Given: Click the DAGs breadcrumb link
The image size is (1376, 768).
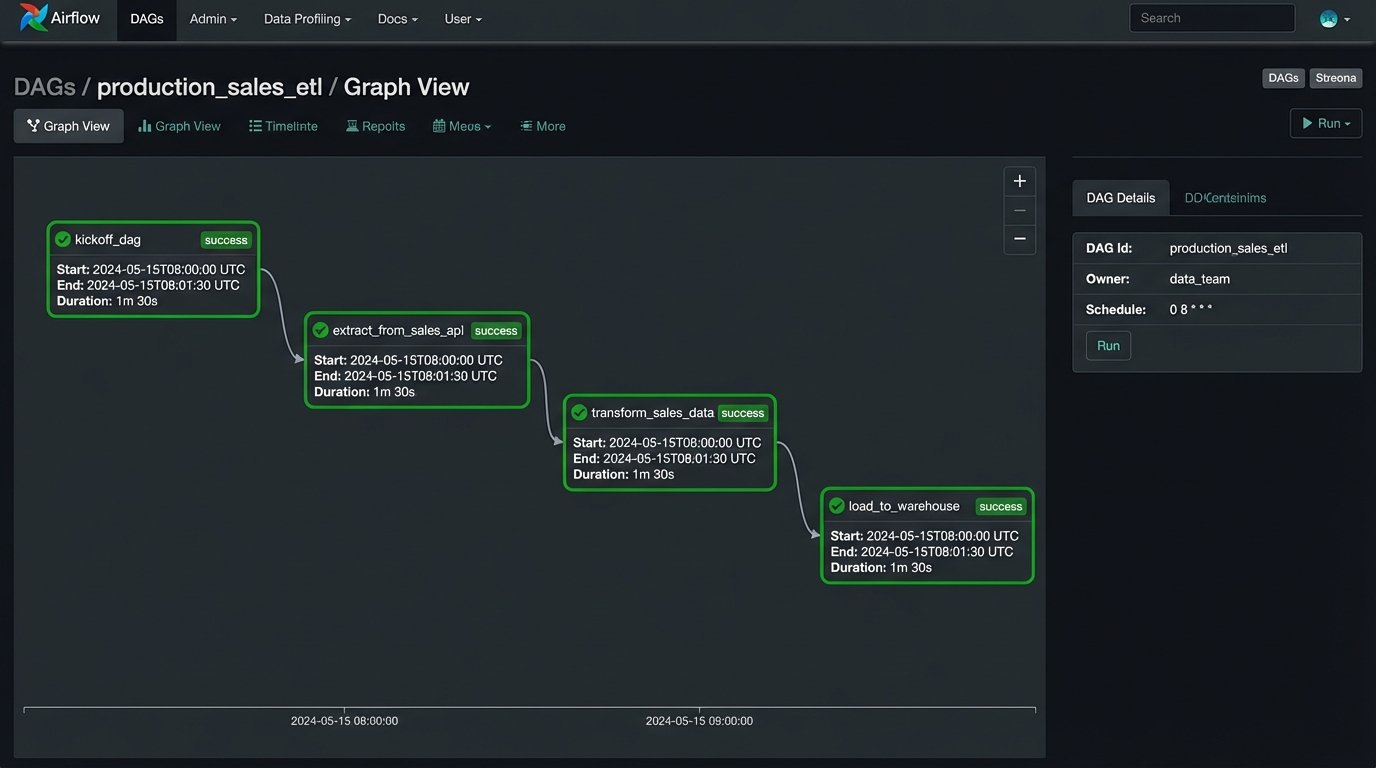Looking at the screenshot, I should (43, 86).
